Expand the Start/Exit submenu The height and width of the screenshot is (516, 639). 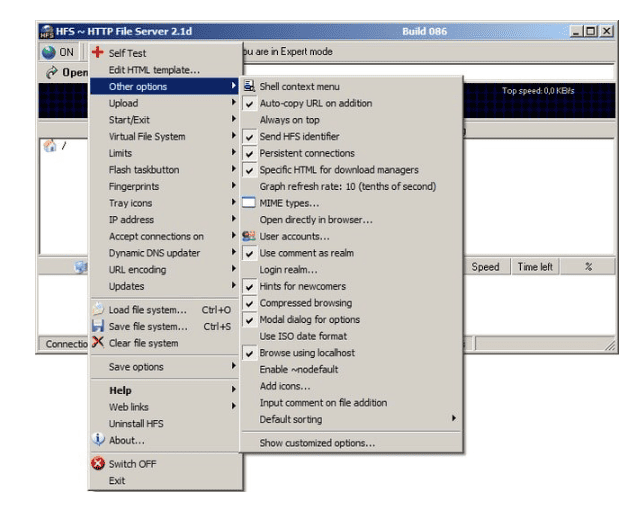tap(164, 120)
